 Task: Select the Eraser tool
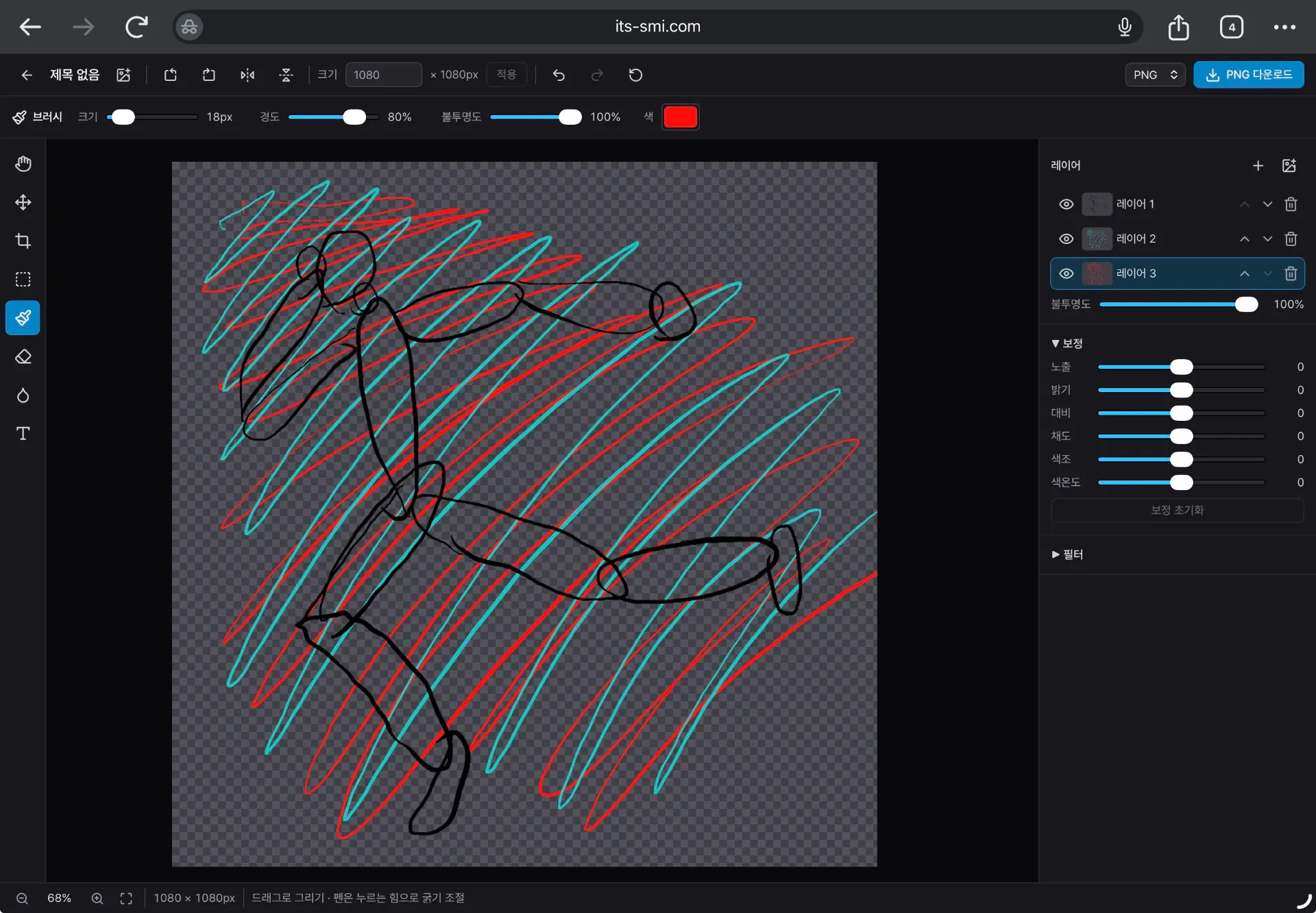point(23,356)
